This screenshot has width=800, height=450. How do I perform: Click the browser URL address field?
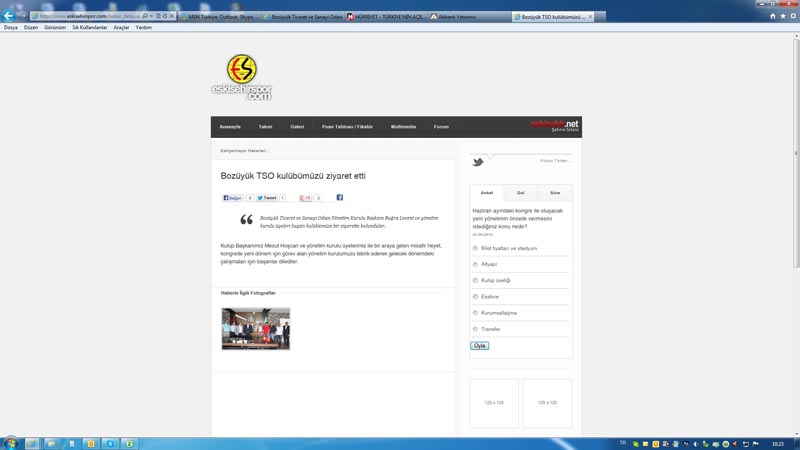click(87, 16)
